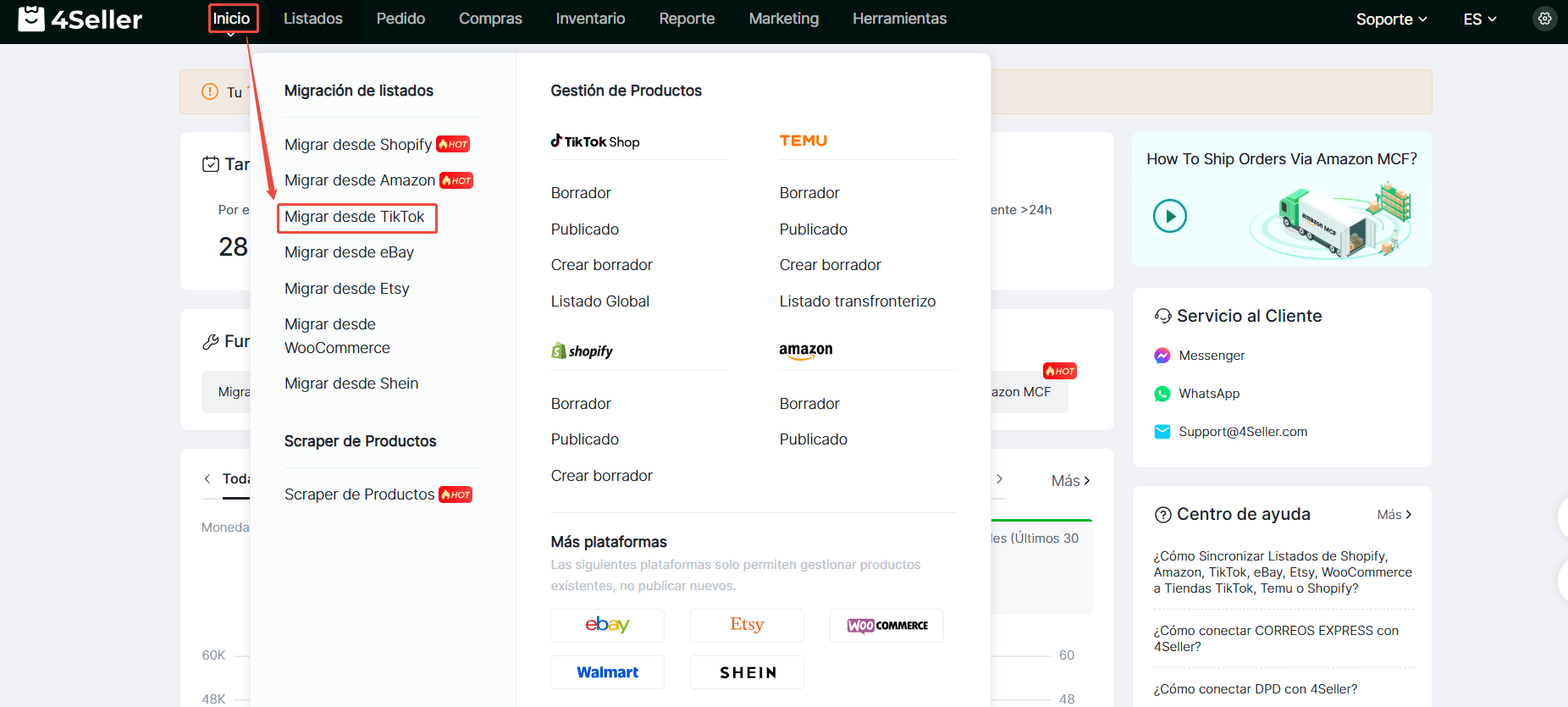The height and width of the screenshot is (707, 1568).
Task: Open the Marketing menu
Action: (784, 19)
